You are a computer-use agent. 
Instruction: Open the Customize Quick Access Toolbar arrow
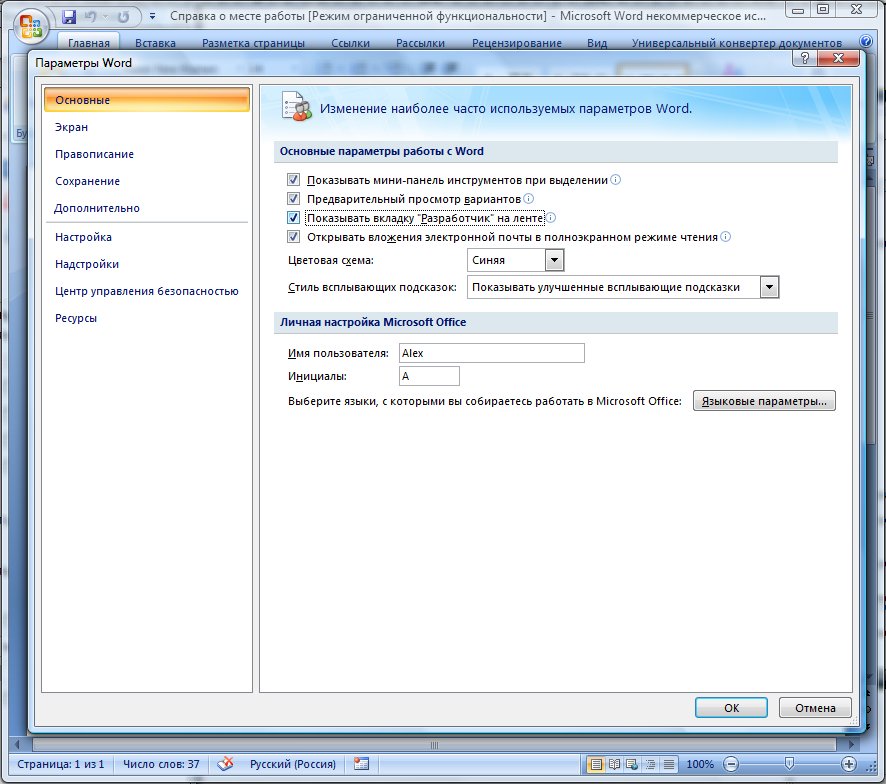152,17
